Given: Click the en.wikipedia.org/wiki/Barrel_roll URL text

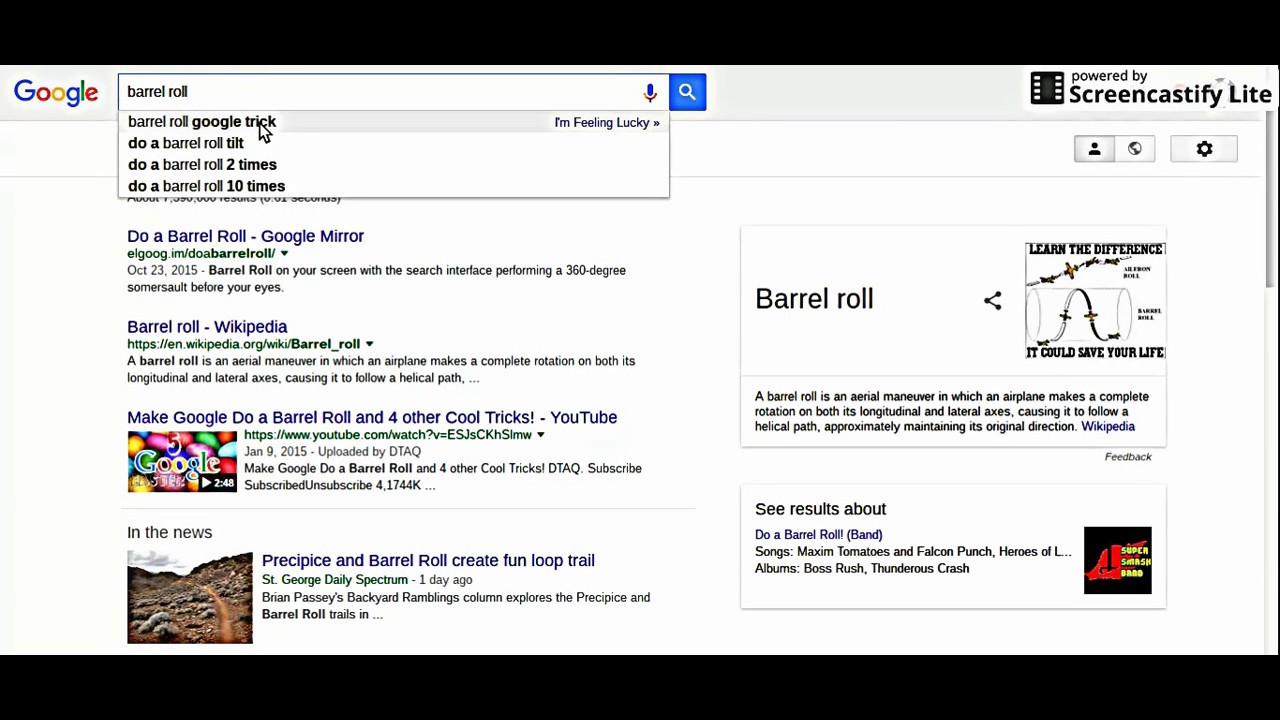Looking at the screenshot, I should pos(243,344).
